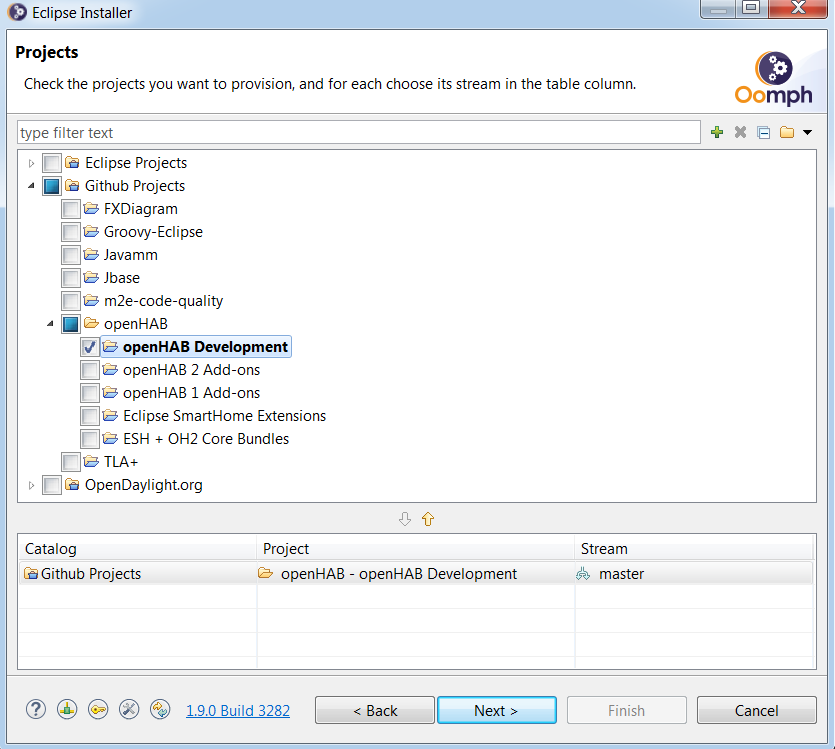Viewport: 835px width, 749px height.
Task: Click the master stream branch icon
Action: coord(584,574)
